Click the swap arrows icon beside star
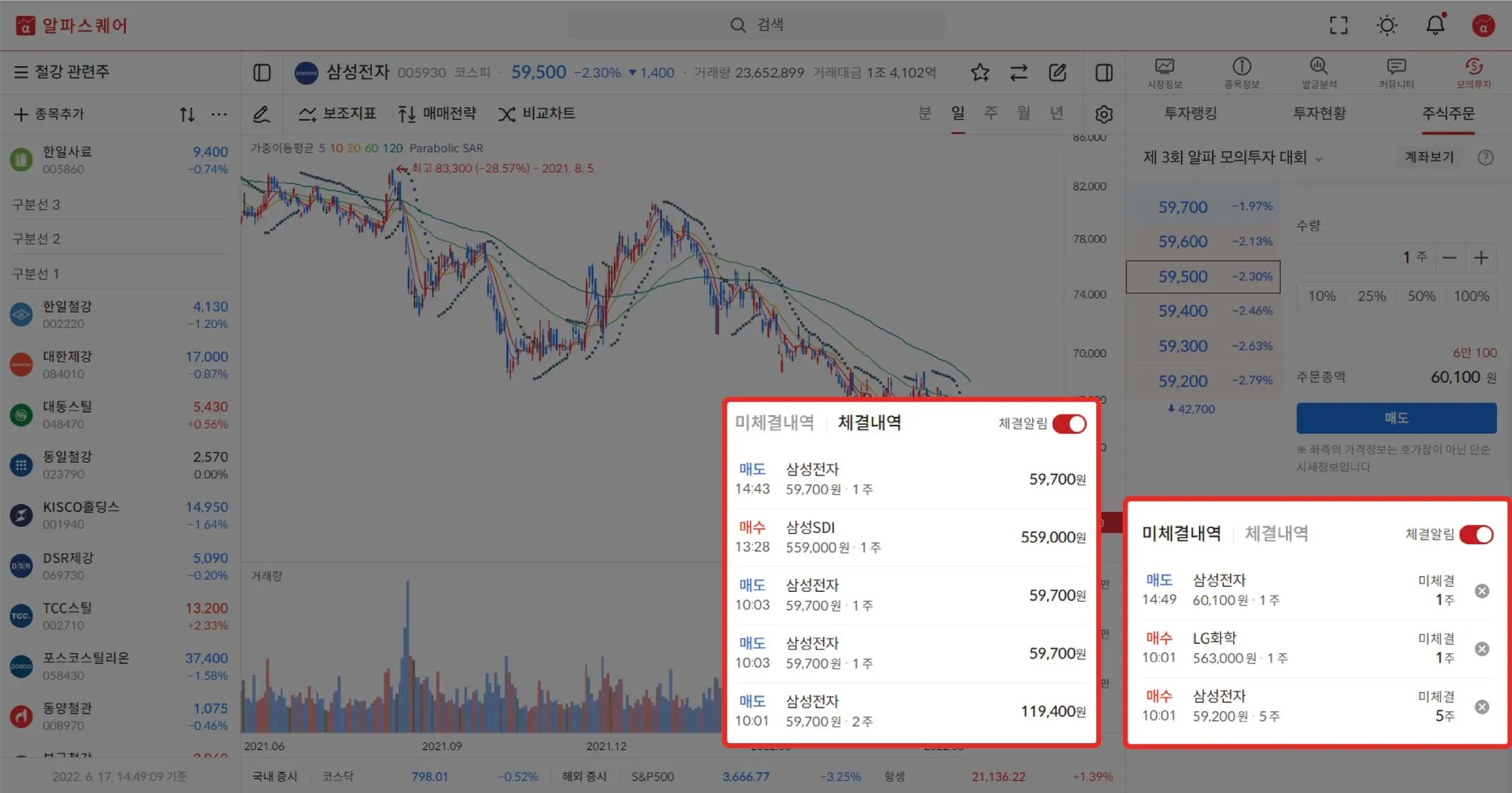The height and width of the screenshot is (793, 1512). point(1019,73)
